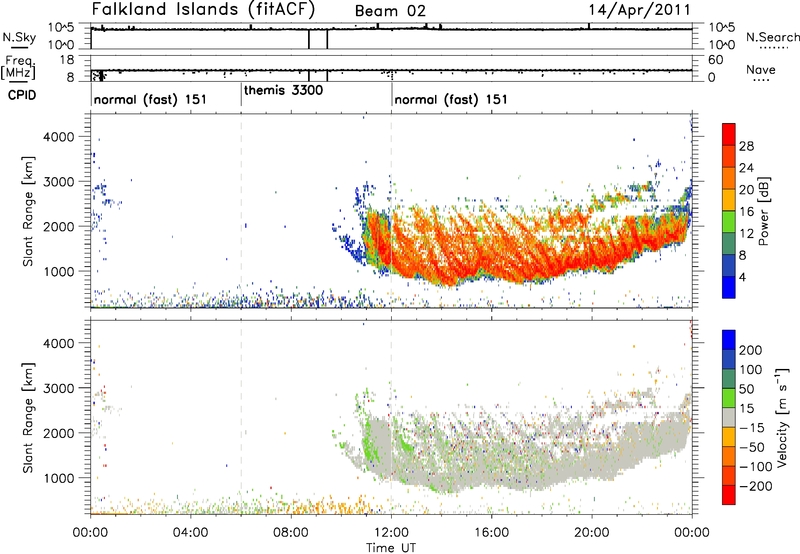The image size is (800, 554).
Task: Click the 'N.Sky' legend label
Action: [19, 37]
